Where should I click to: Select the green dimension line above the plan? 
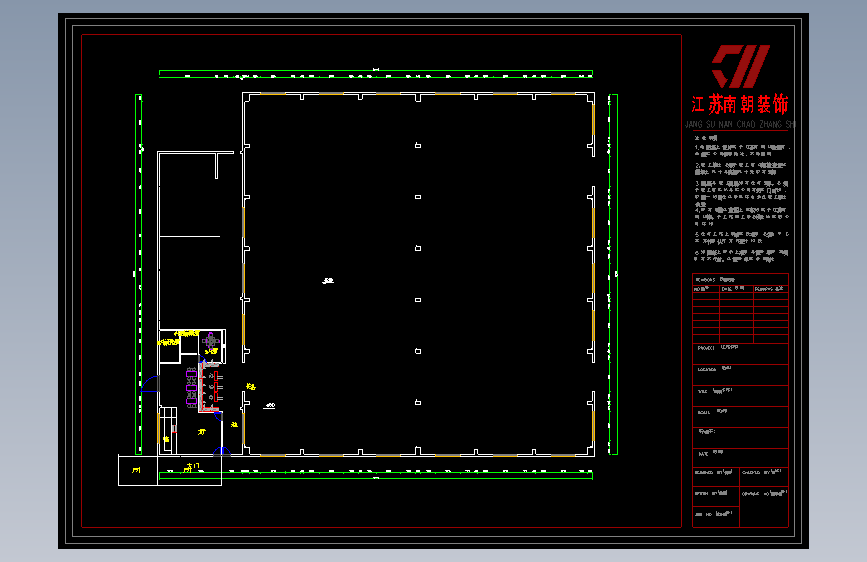click(x=376, y=74)
